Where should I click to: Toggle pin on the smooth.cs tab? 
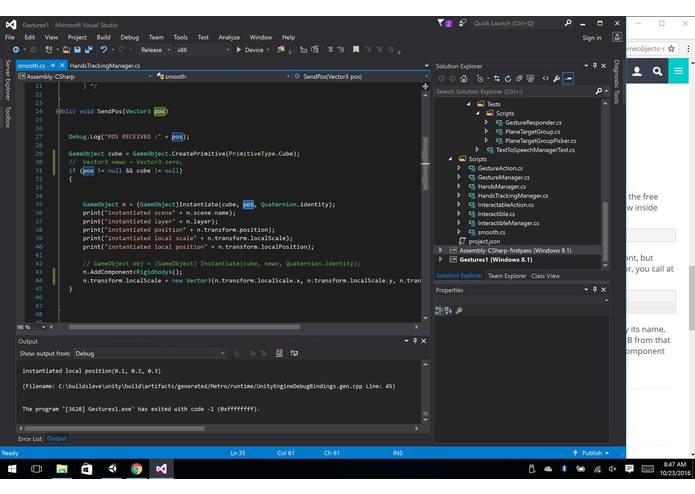[x=53, y=66]
